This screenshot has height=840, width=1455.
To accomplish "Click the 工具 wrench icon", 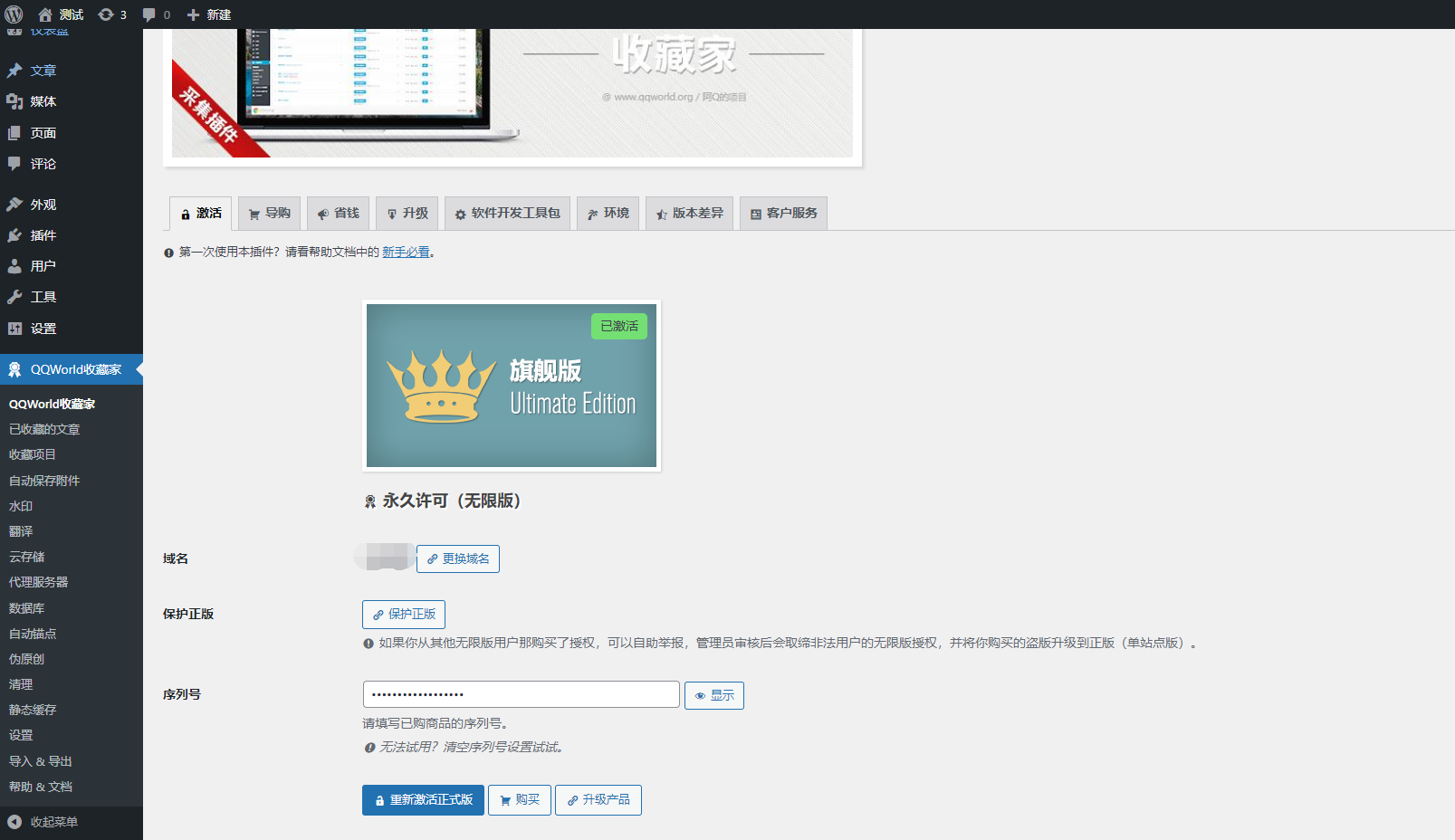I will click(x=14, y=297).
